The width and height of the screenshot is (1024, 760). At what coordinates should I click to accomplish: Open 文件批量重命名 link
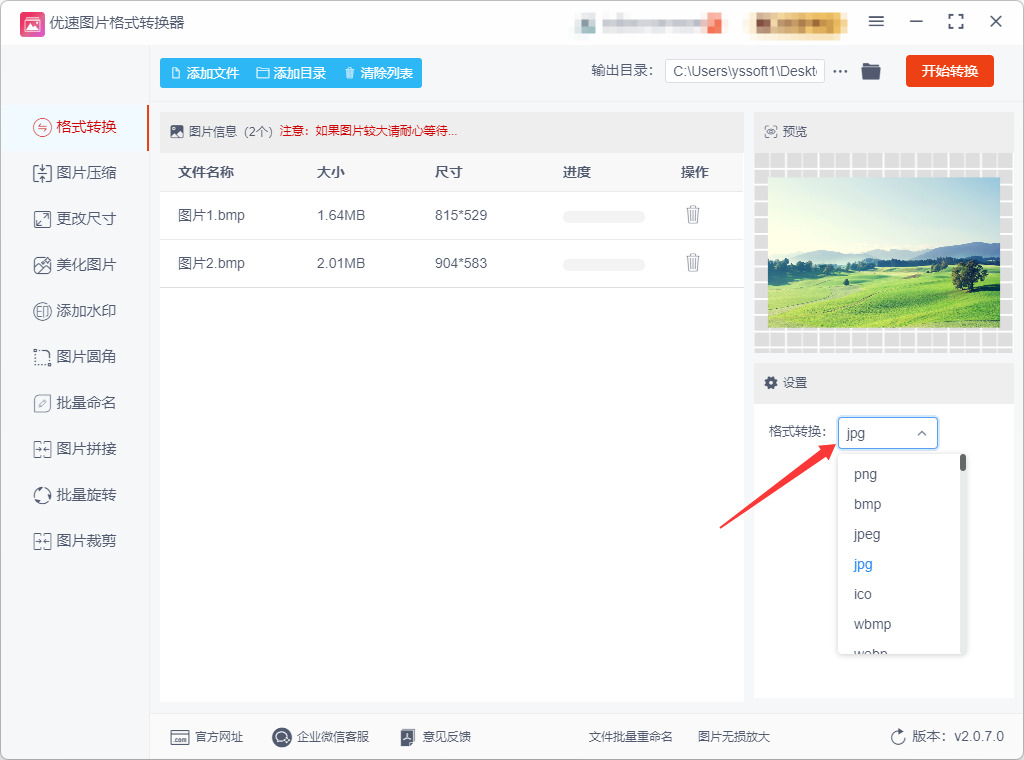(630, 737)
